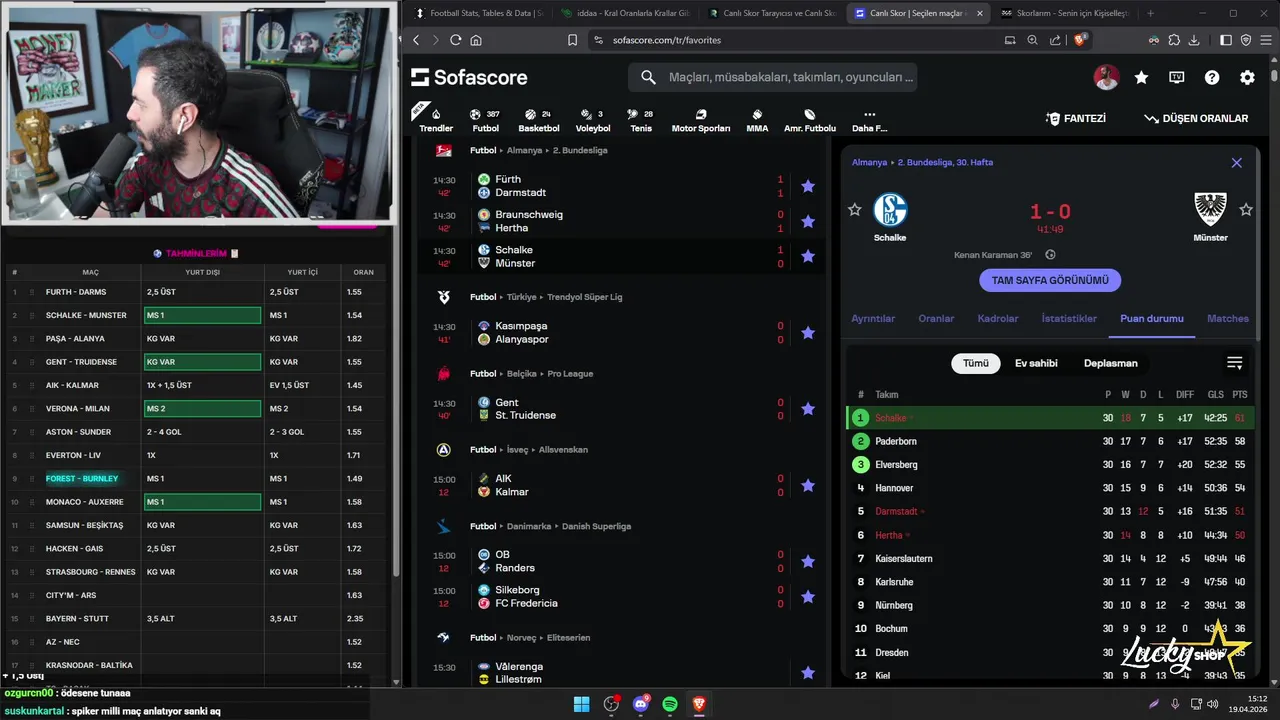Viewport: 1280px width, 720px height.
Task: Open the Windows Start button
Action: coord(581,704)
